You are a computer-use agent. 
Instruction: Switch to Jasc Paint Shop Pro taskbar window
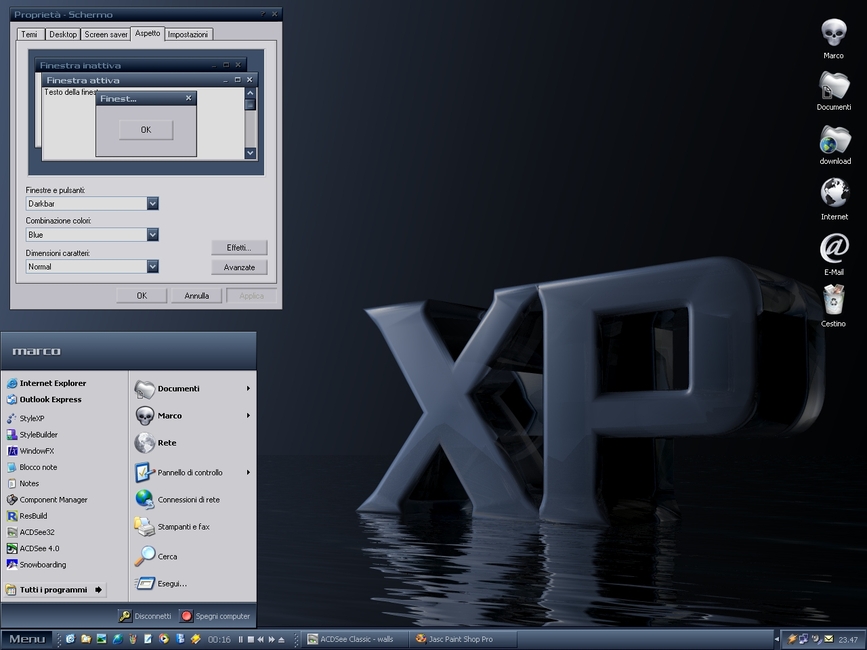click(463, 639)
